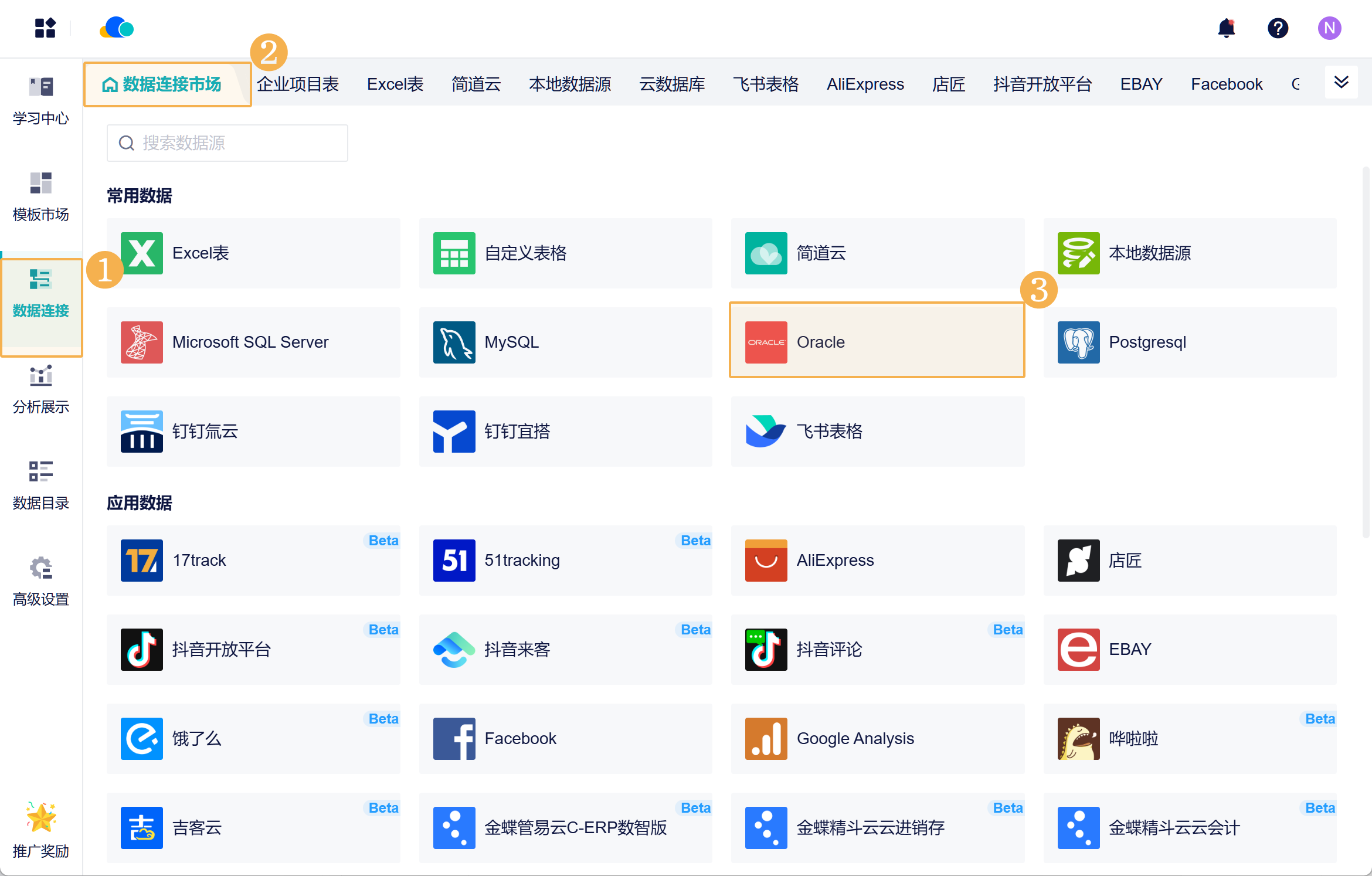Select the 抖音评论 card icon

click(x=766, y=650)
